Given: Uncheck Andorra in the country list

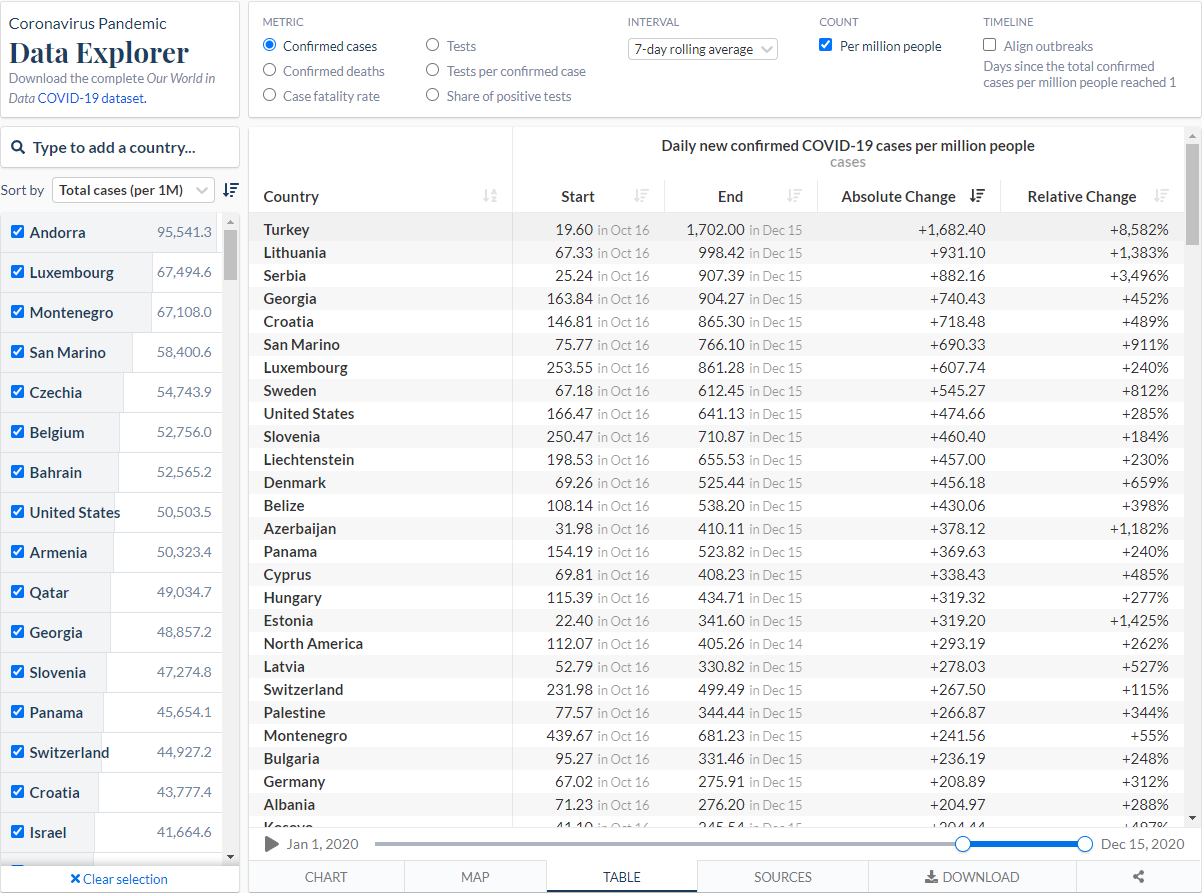Looking at the screenshot, I should (x=17, y=232).
